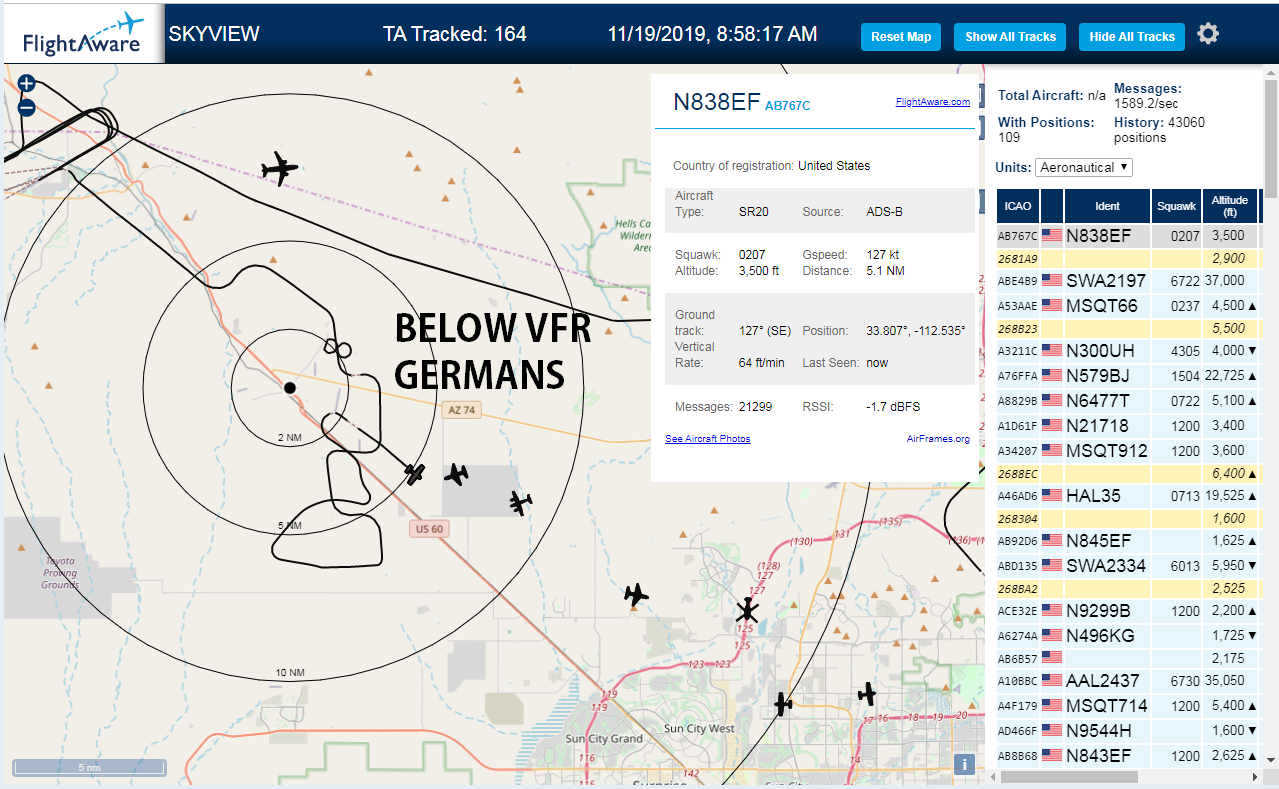Select the 268BA2 ICAO row
The image size is (1279, 789).
click(x=1128, y=589)
